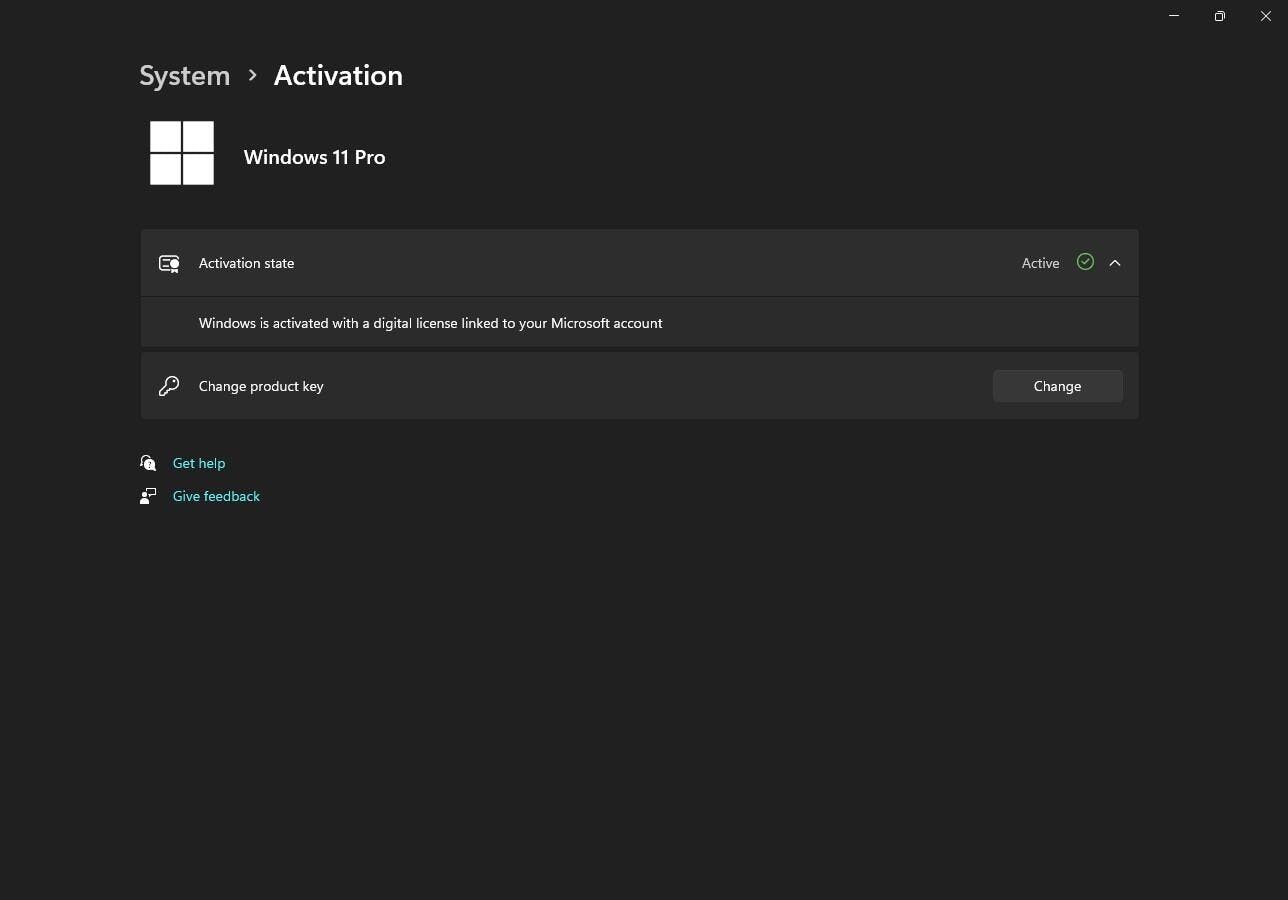Click the Change product key label
The height and width of the screenshot is (900, 1288).
(261, 386)
